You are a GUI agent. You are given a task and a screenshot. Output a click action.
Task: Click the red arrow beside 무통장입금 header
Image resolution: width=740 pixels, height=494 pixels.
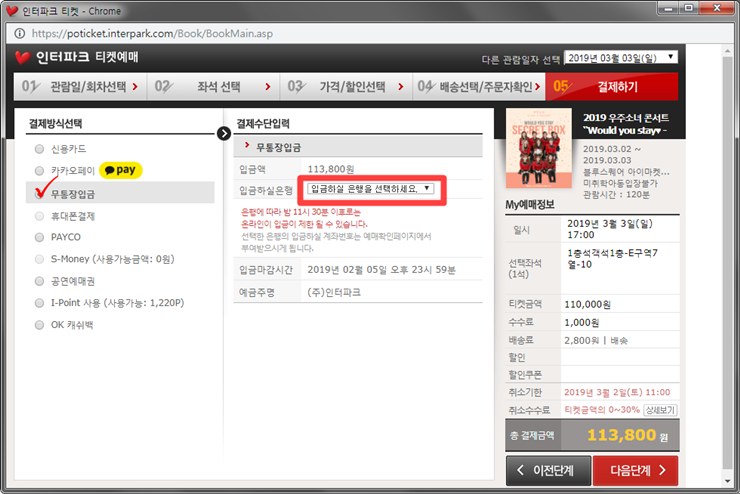click(246, 145)
